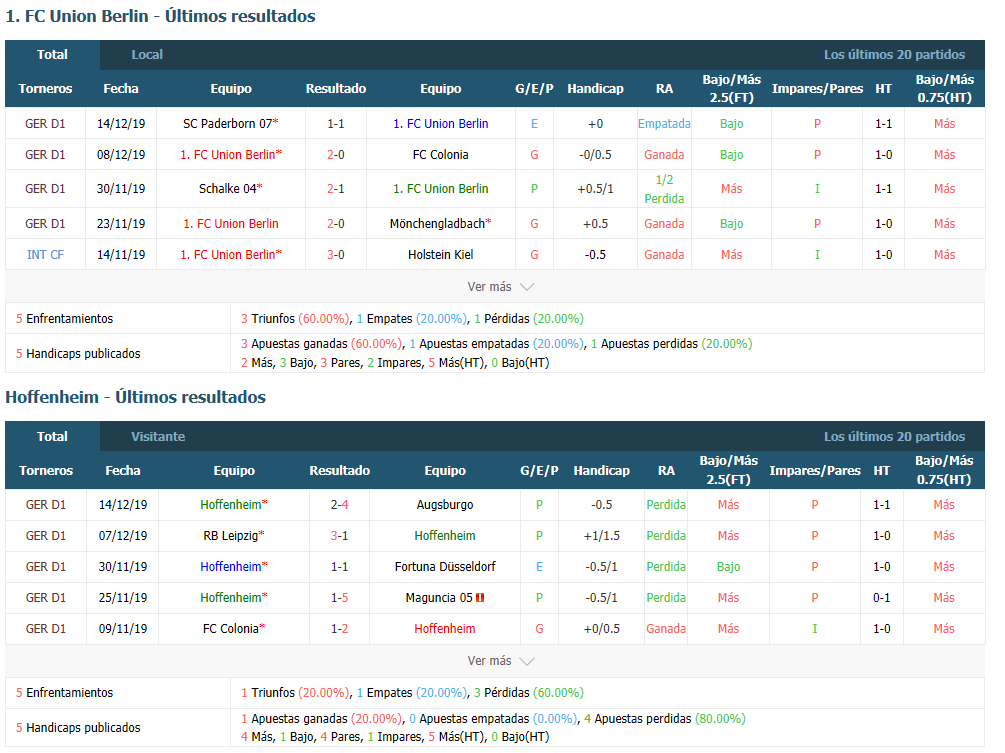
Task: Click 3 Triunfos (60.00%) summary
Action: [x=295, y=319]
